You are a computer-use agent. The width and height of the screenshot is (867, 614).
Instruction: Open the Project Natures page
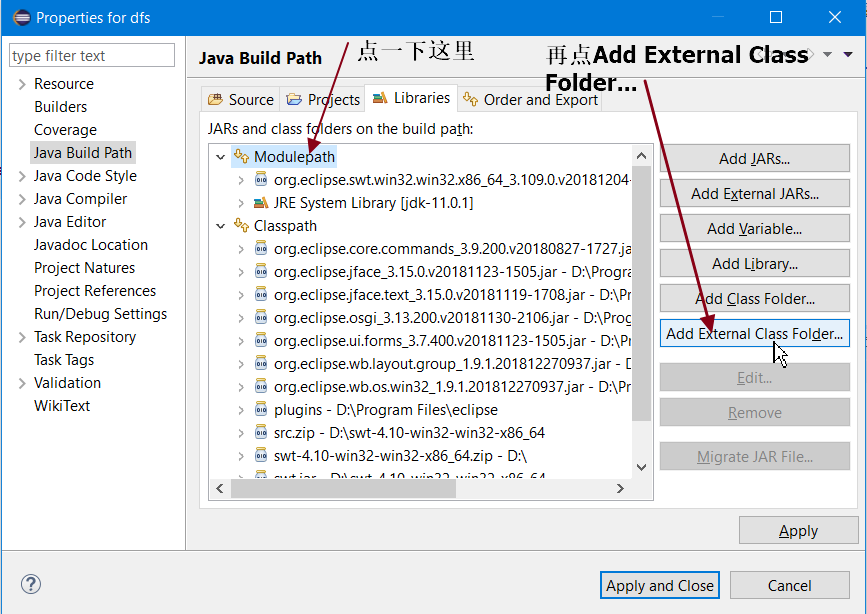85,268
